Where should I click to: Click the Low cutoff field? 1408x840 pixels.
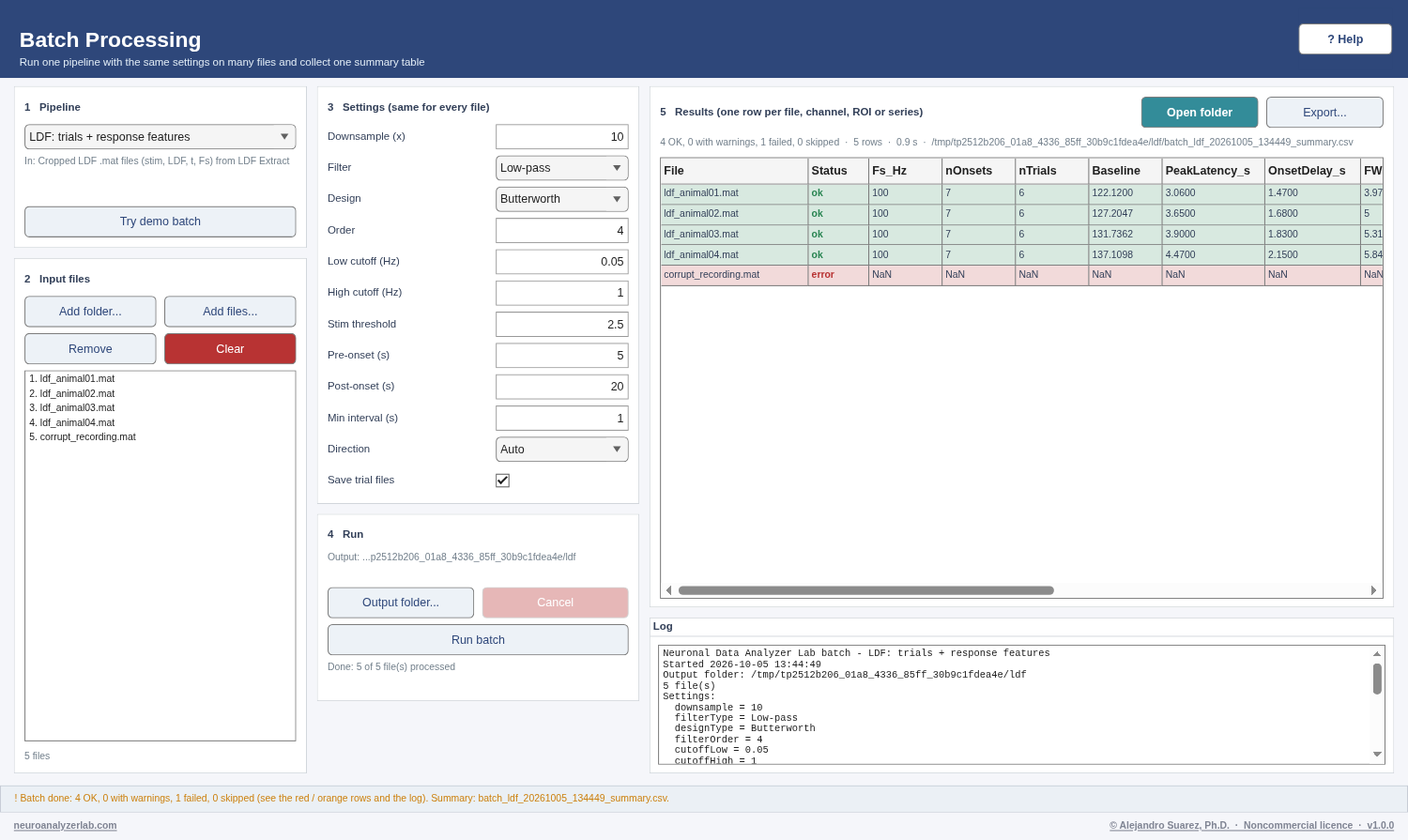coord(561,262)
